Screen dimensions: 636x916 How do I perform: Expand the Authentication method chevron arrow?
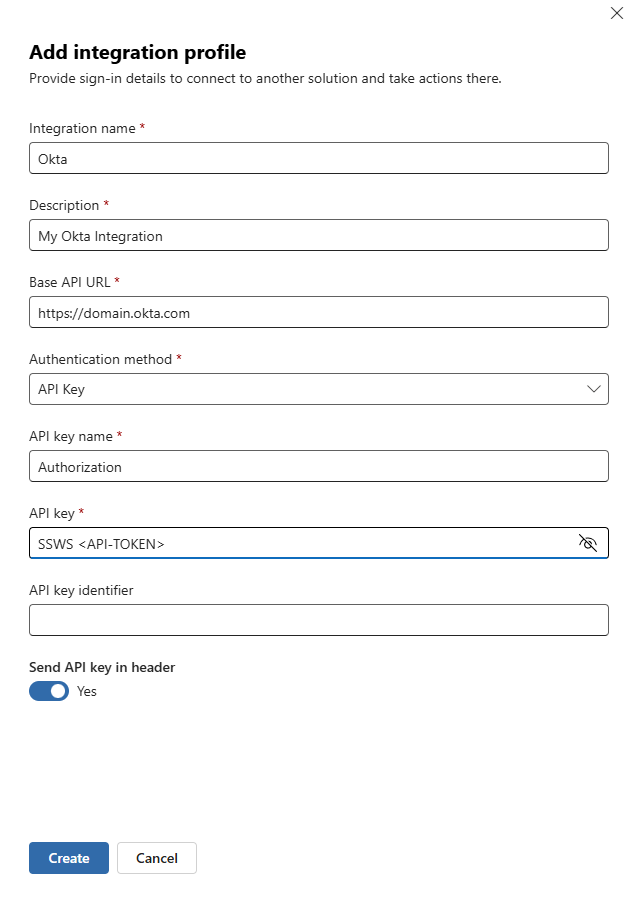[593, 389]
